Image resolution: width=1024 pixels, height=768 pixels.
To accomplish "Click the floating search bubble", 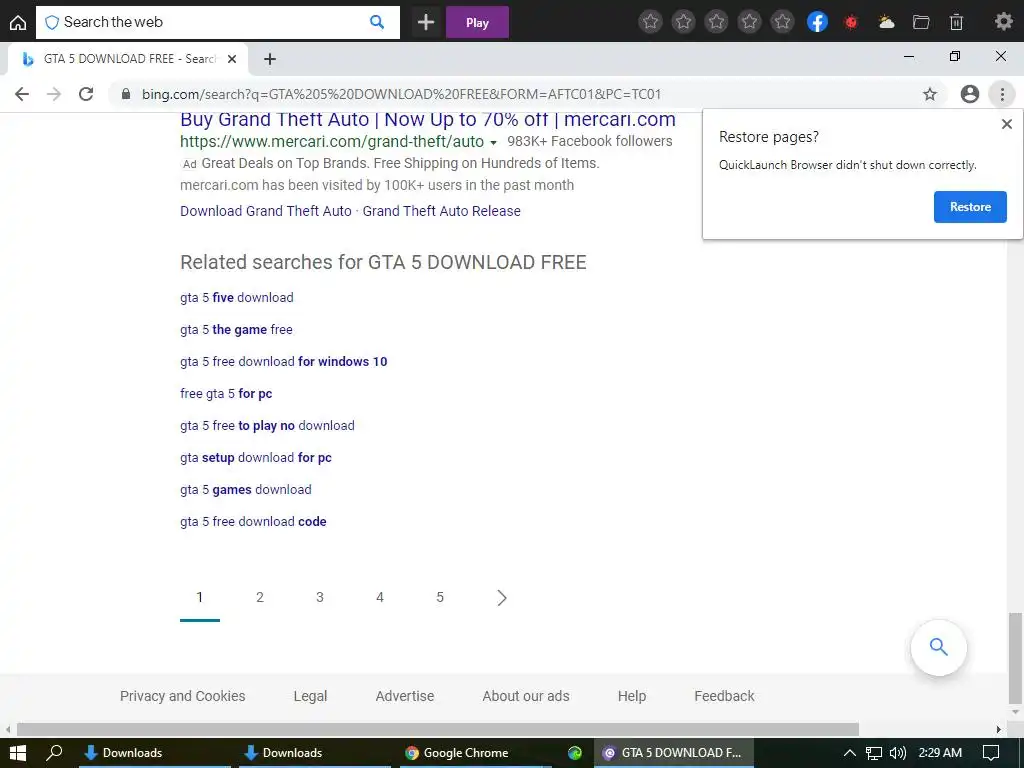I will (938, 647).
